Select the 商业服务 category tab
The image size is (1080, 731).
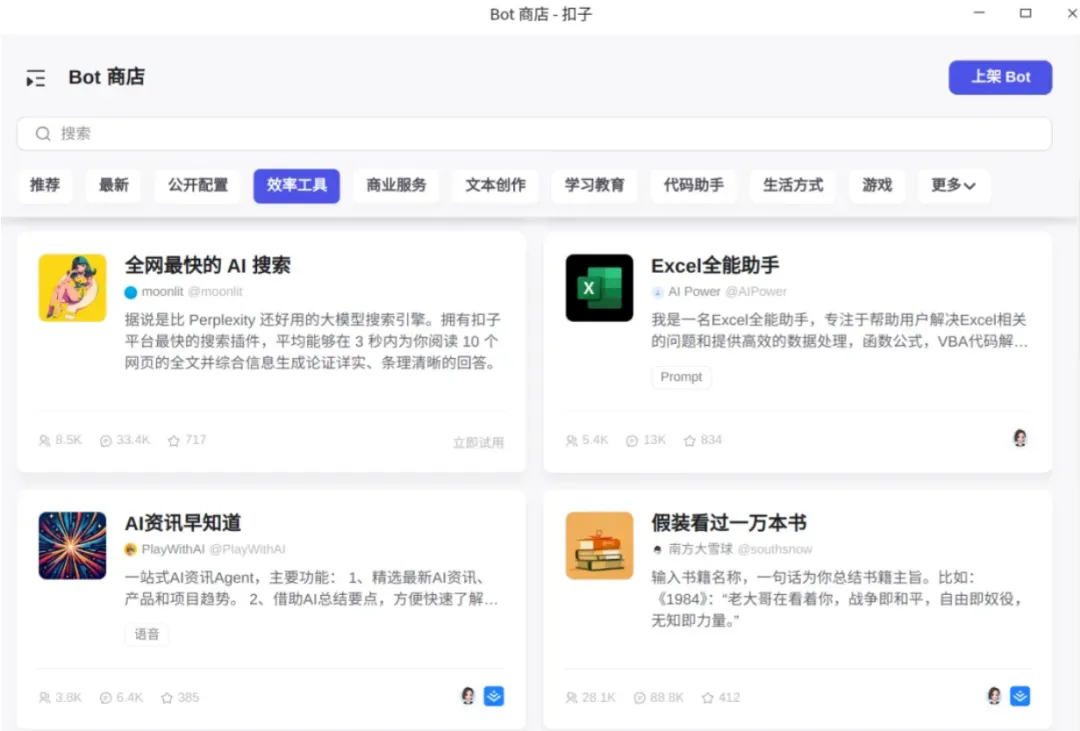396,185
